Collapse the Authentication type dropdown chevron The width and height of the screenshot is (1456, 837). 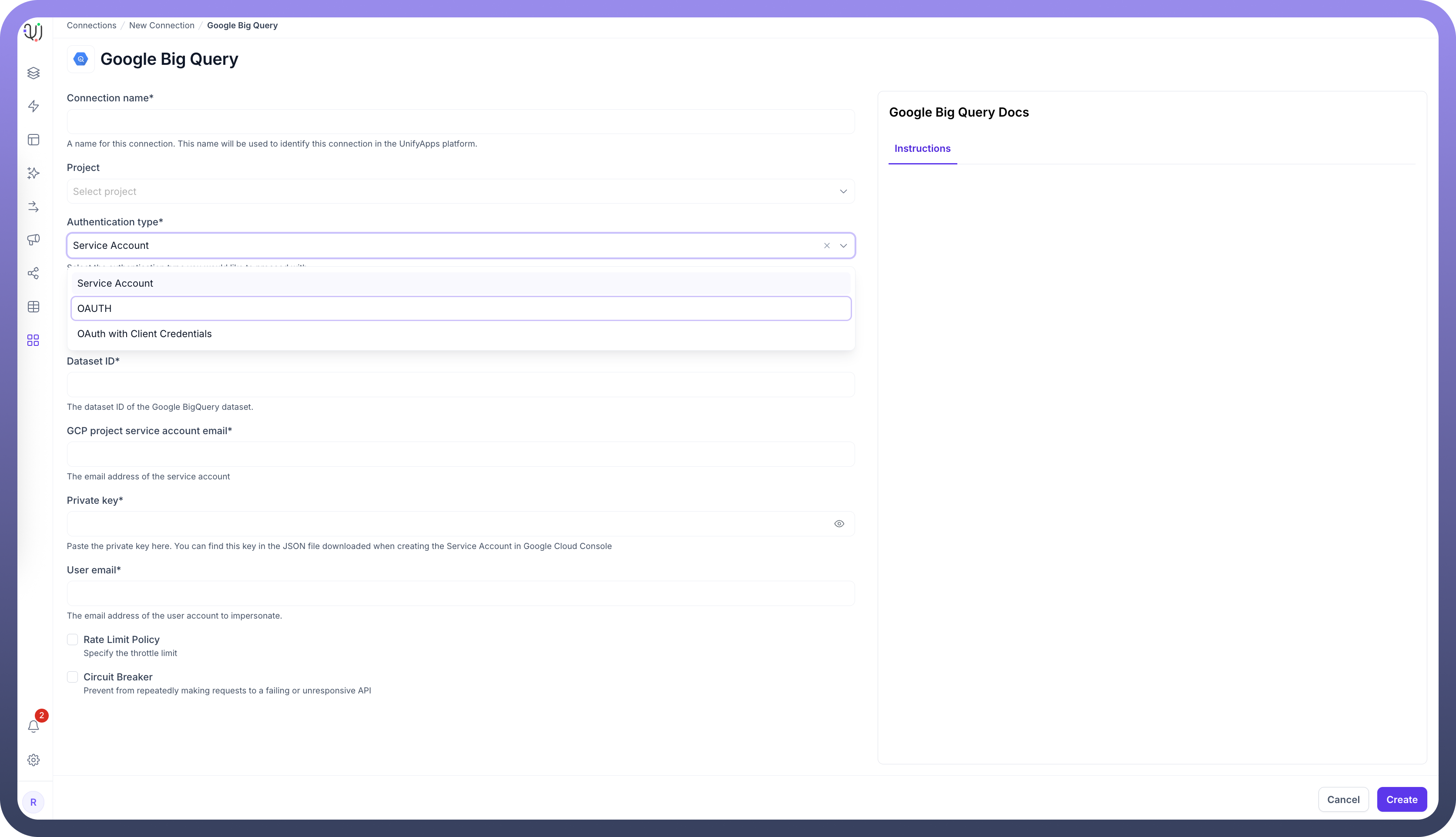point(843,245)
